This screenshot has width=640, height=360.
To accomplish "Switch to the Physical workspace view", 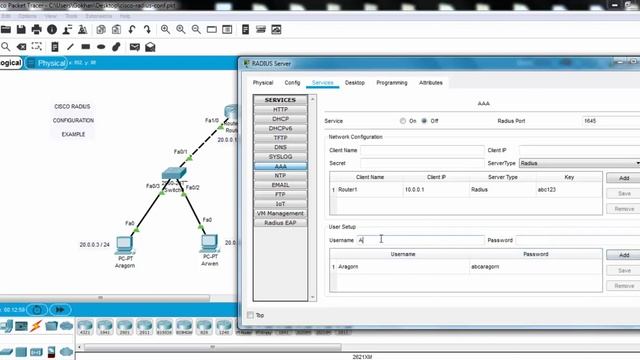I will [x=46, y=63].
